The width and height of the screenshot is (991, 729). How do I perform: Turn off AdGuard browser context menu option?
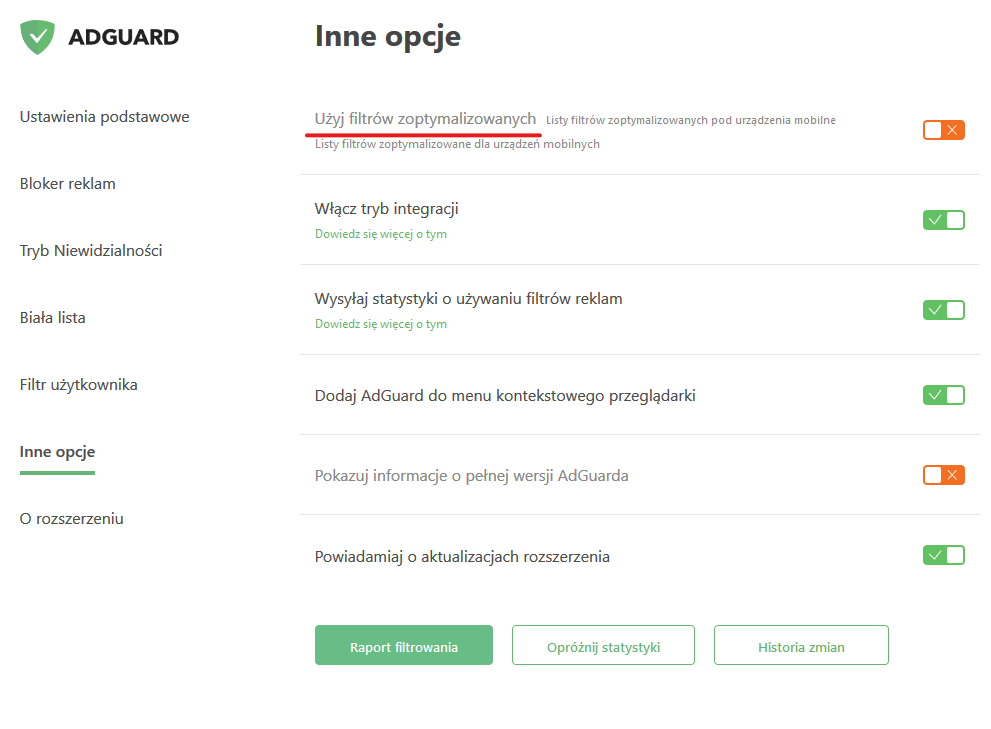tap(944, 394)
